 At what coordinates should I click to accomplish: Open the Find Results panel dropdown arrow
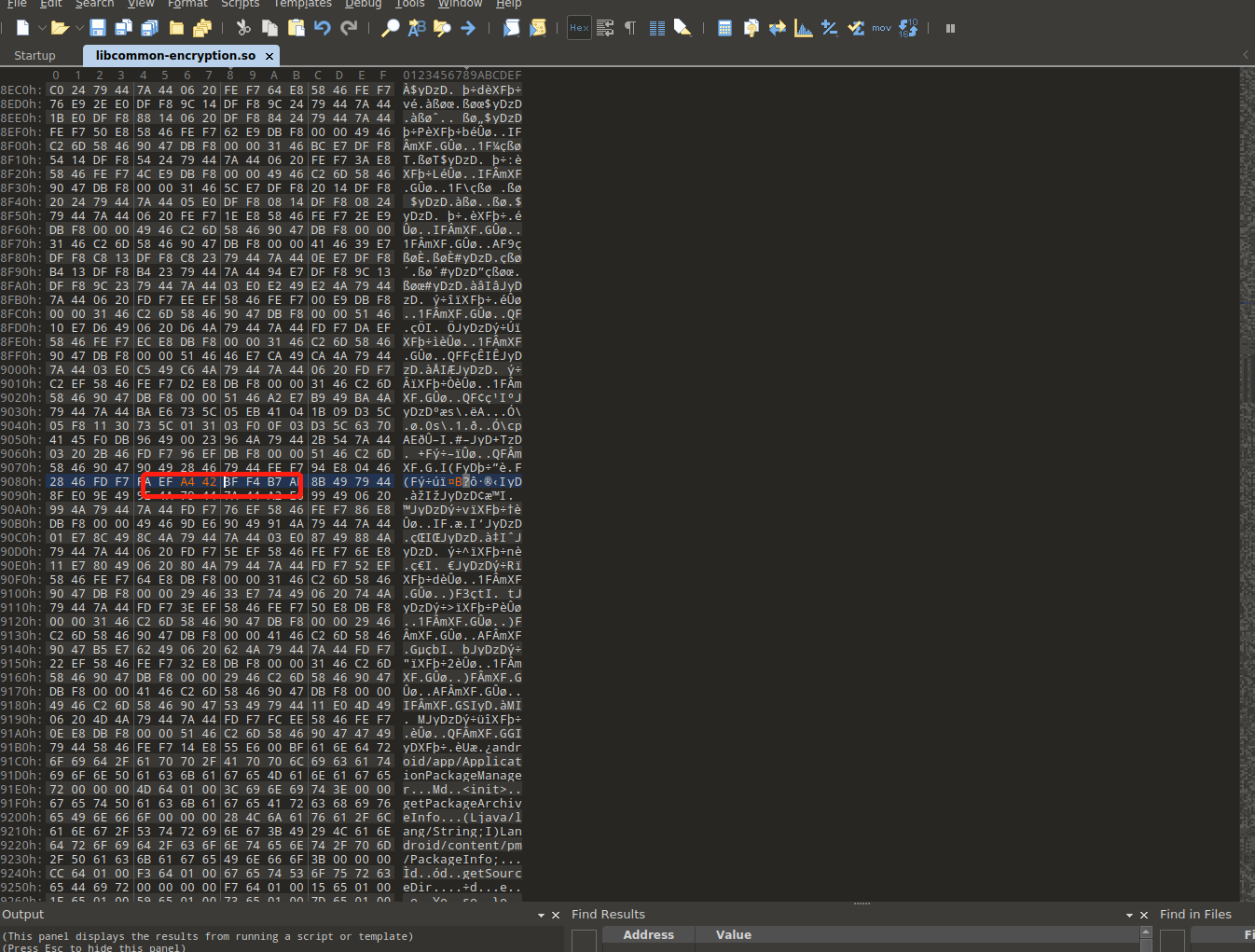pyautogui.click(x=1129, y=916)
